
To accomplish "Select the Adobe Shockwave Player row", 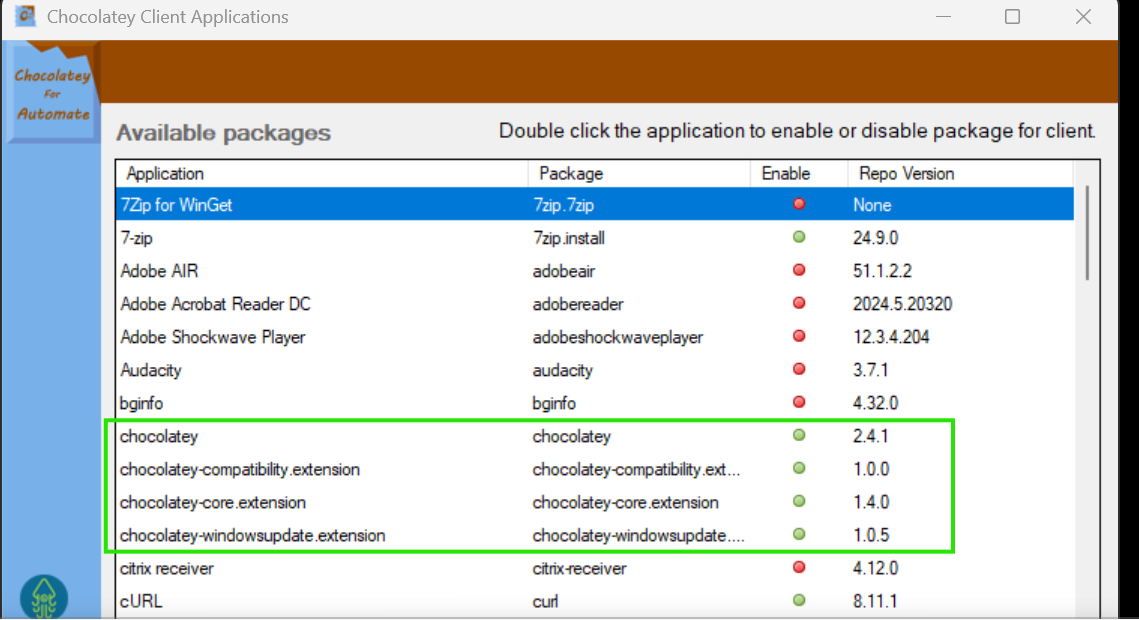I will pos(300,336).
